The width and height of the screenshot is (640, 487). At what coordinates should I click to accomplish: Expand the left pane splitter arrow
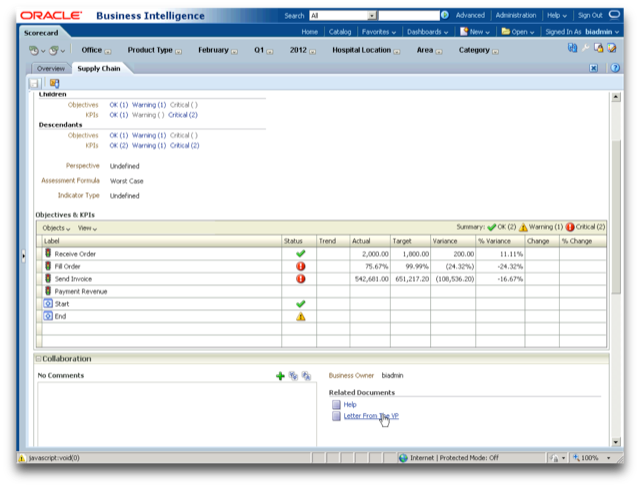23,256
